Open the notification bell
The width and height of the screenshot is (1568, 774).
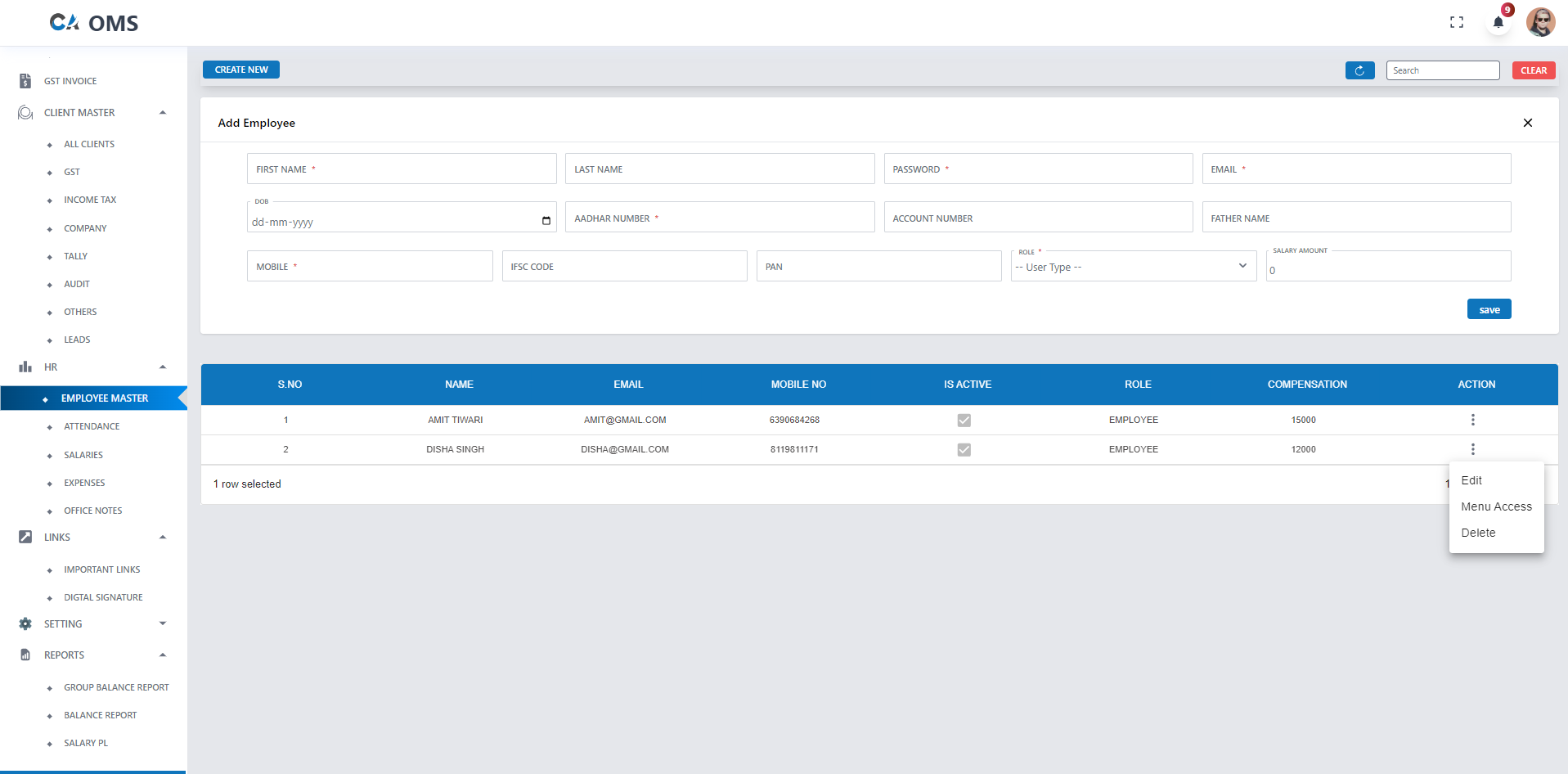click(1498, 22)
